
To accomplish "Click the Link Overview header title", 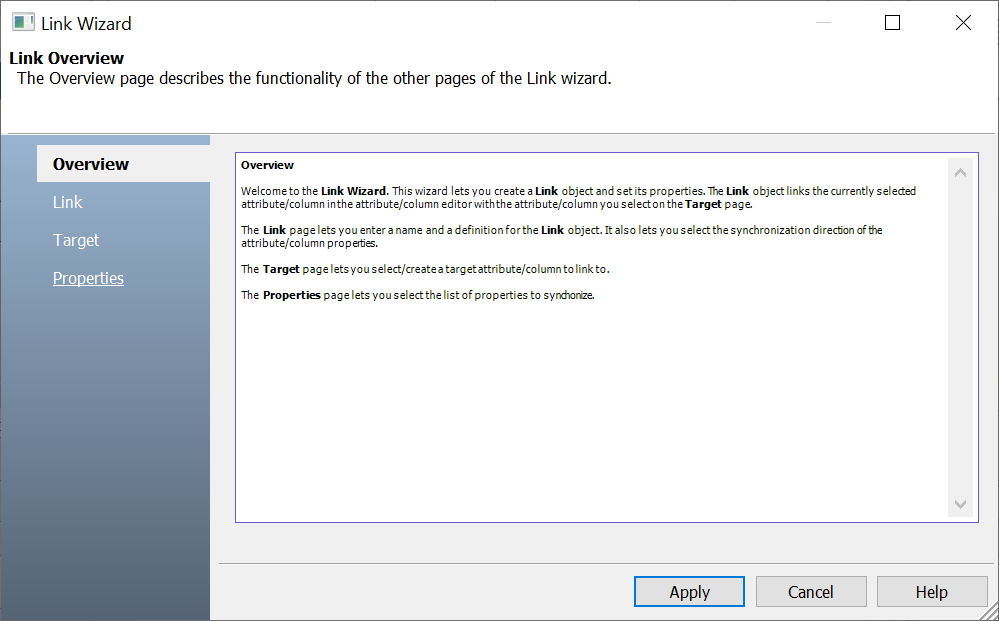I will click(x=67, y=58).
